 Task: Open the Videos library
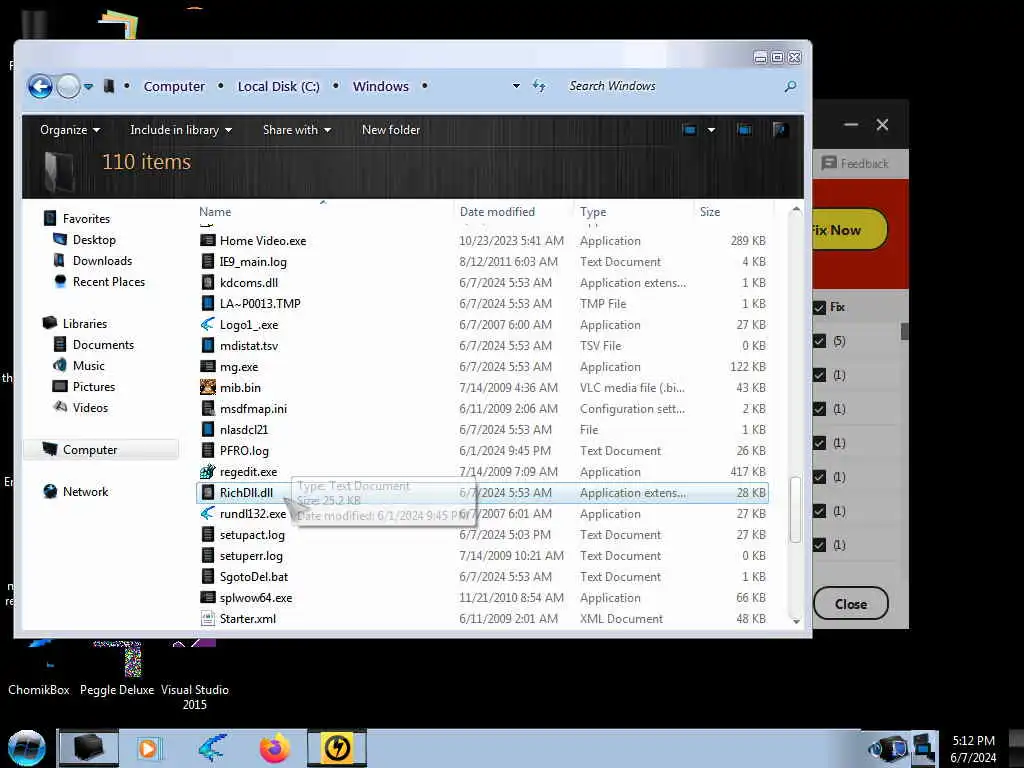90,408
